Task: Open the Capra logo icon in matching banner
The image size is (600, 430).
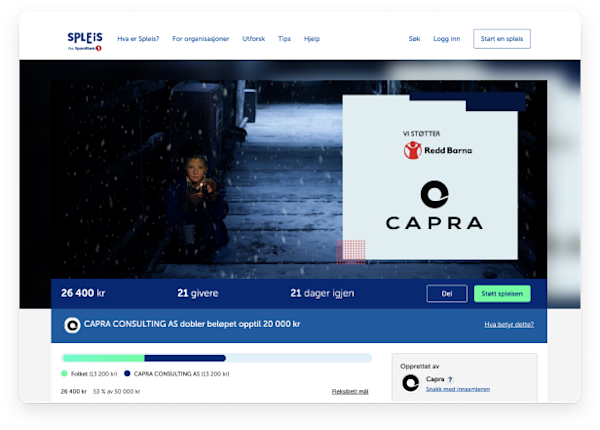Action: pos(72,325)
